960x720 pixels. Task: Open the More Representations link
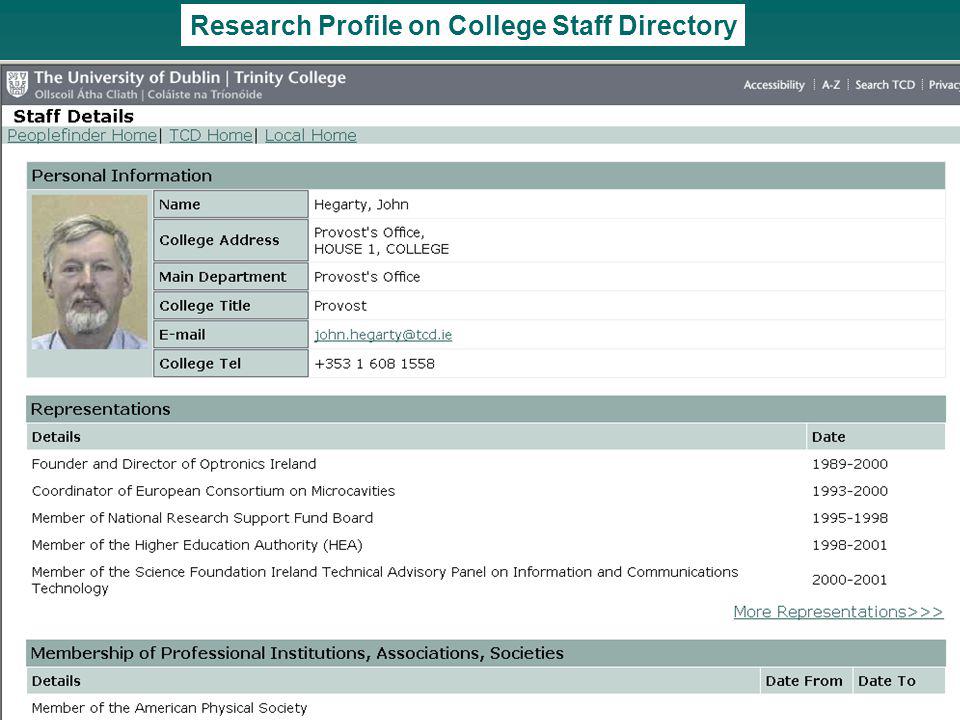click(838, 612)
